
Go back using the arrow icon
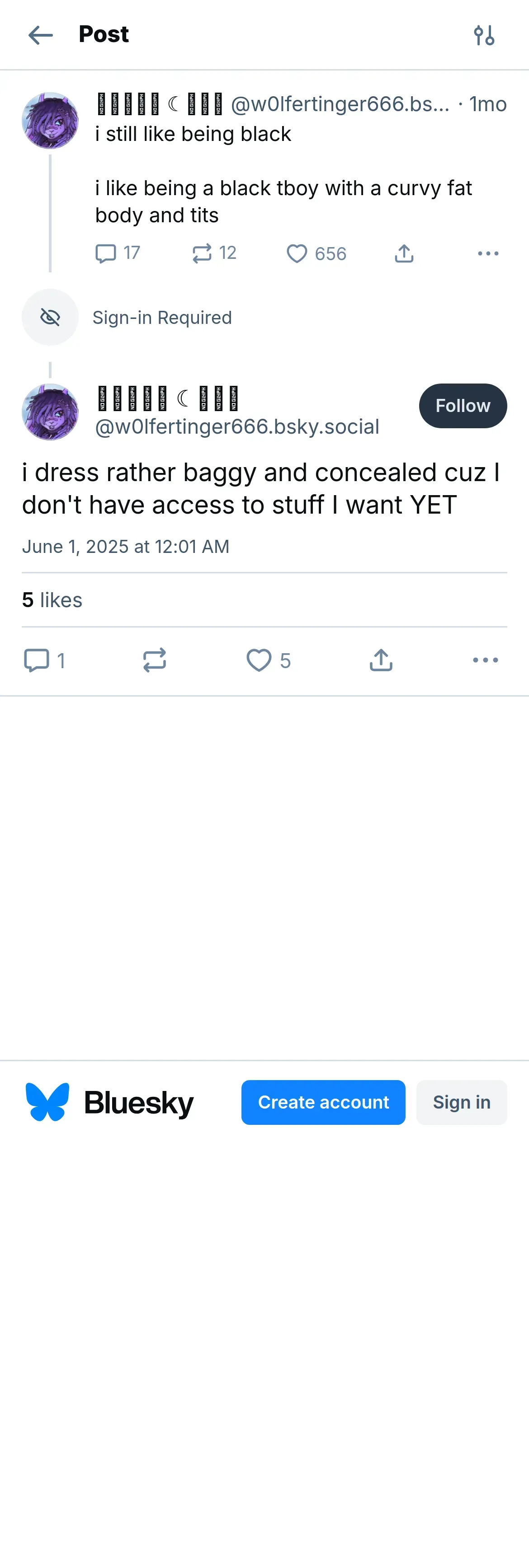tap(40, 35)
